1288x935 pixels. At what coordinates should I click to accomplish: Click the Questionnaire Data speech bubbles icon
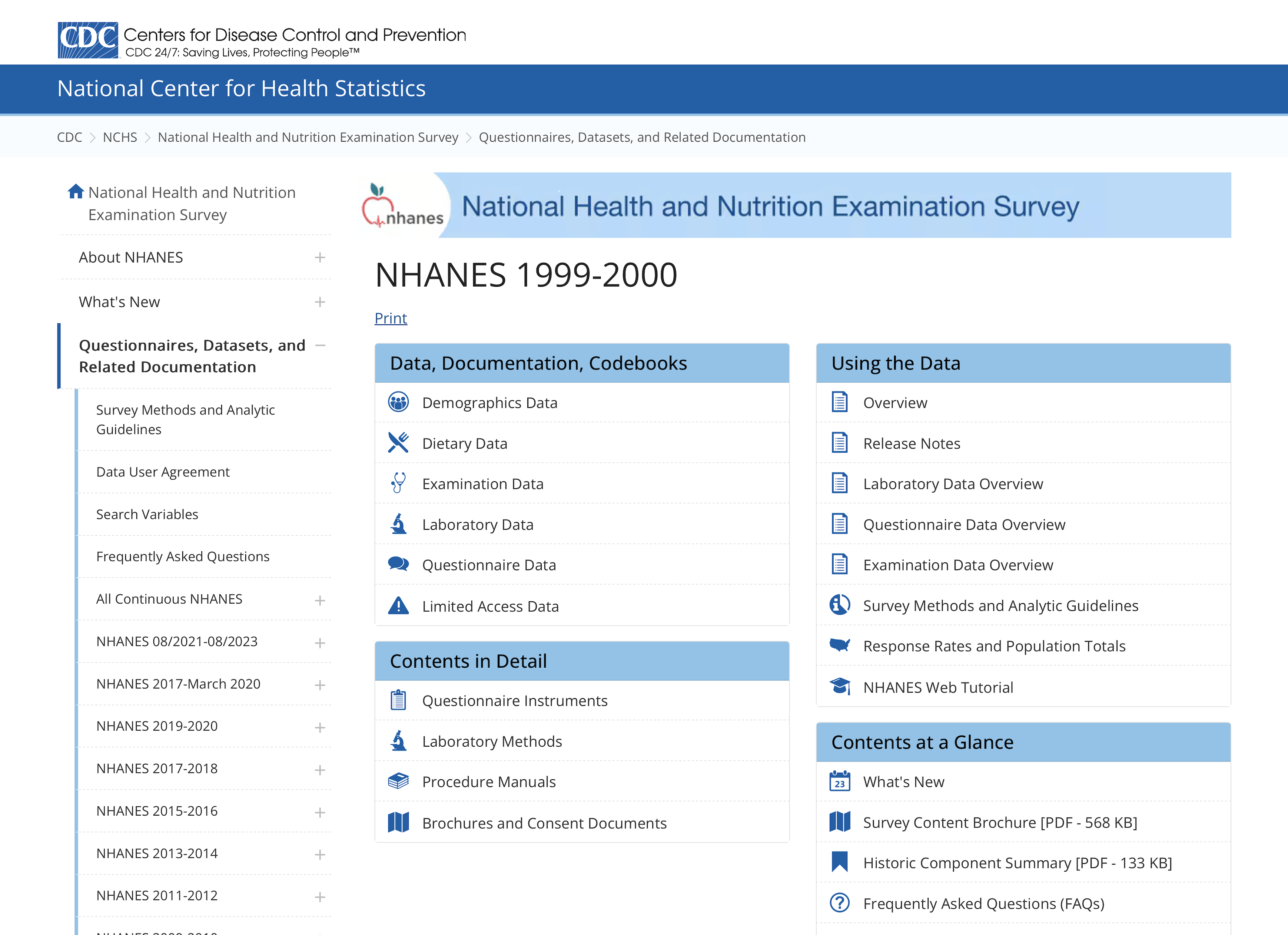[x=398, y=564]
